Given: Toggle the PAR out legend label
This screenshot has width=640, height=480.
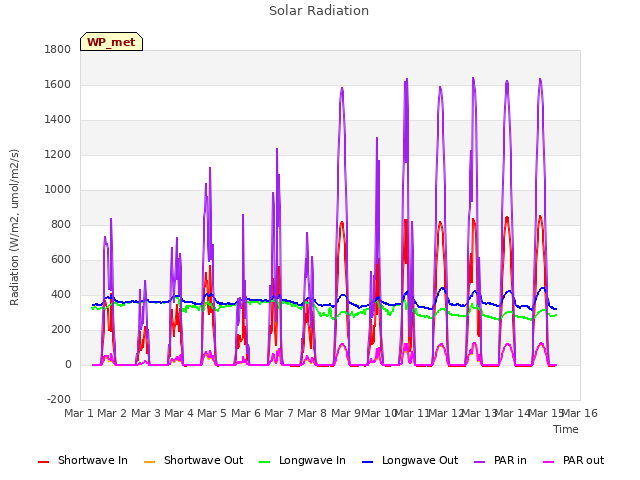Looking at the screenshot, I should [x=583, y=460].
